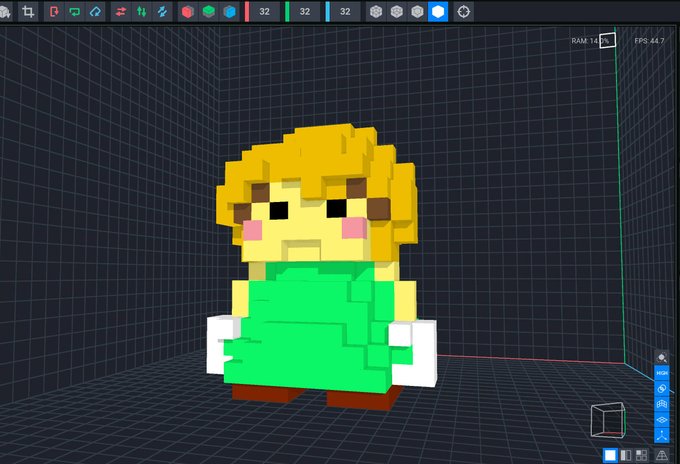Toggle the wall grid display icon
The height and width of the screenshot is (464, 680).
tap(662, 404)
